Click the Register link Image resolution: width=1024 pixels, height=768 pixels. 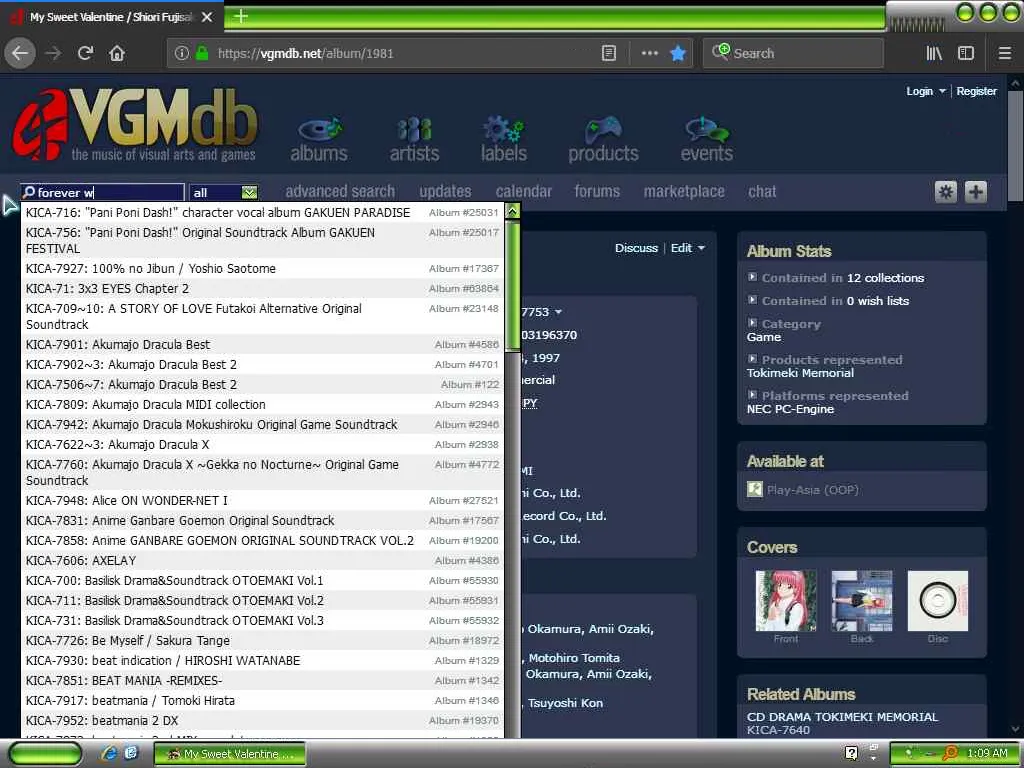[977, 91]
